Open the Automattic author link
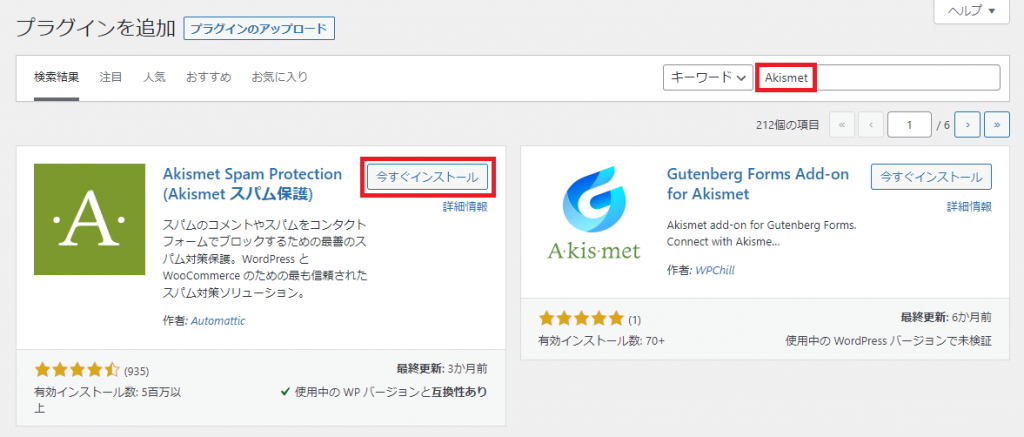The height and width of the screenshot is (437, 1024). point(218,321)
